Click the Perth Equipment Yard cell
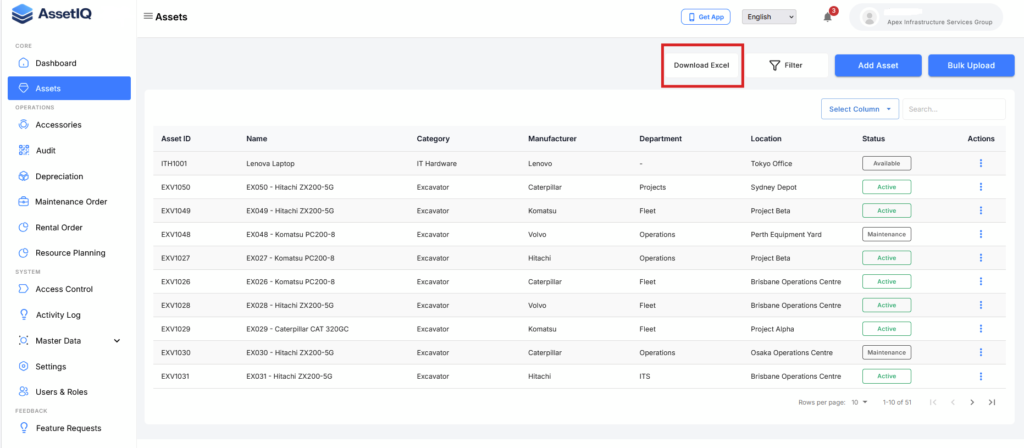The height and width of the screenshot is (448, 1024). pos(786,234)
